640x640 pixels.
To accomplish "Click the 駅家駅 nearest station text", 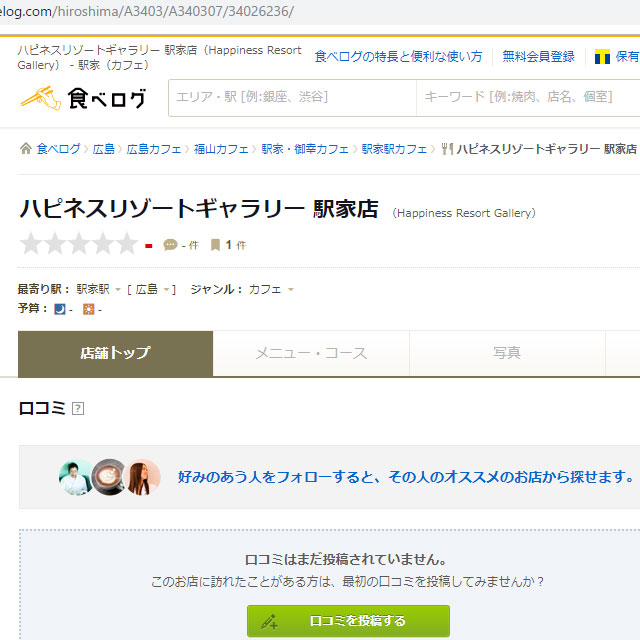I will tap(93, 289).
